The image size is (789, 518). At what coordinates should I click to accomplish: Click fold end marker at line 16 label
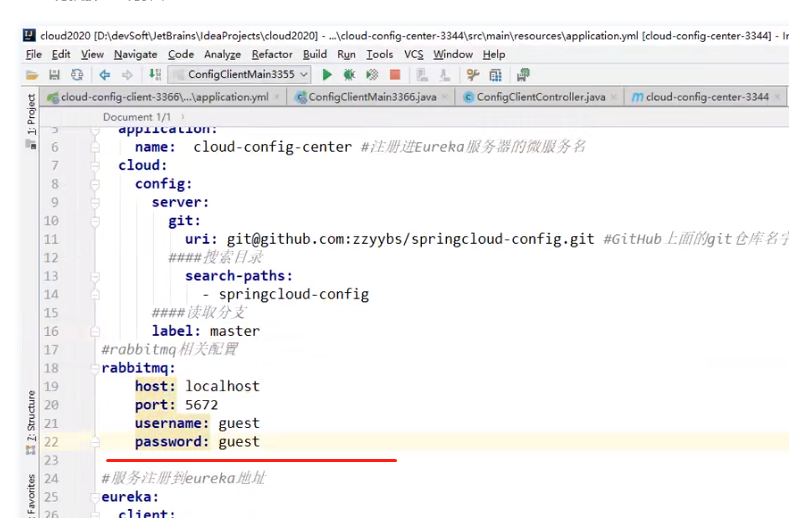click(95, 331)
